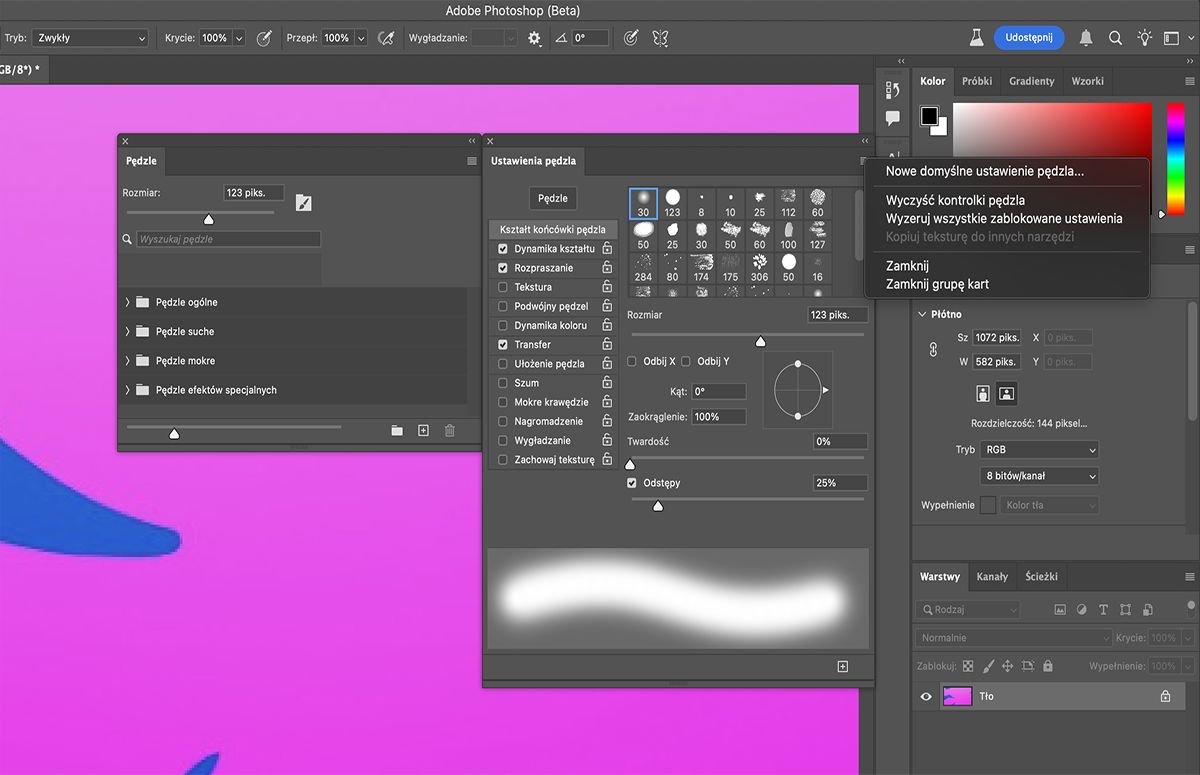Open brush settings gear in options bar
The height and width of the screenshot is (775, 1200).
pos(534,38)
